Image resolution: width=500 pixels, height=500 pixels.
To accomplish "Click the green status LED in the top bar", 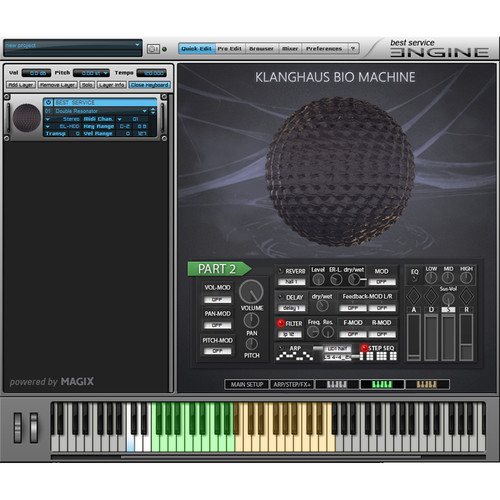I will tap(164, 49).
